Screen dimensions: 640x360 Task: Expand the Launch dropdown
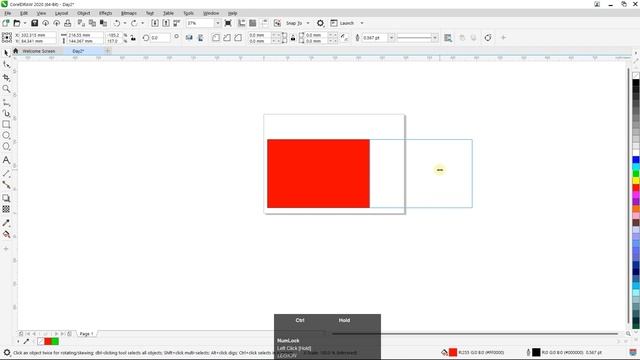pyautogui.click(x=362, y=23)
